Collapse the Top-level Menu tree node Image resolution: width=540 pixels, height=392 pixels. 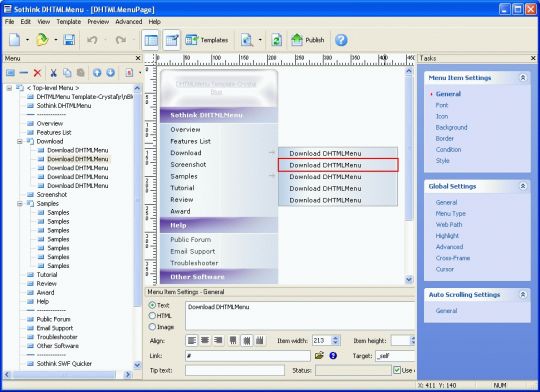9,88
